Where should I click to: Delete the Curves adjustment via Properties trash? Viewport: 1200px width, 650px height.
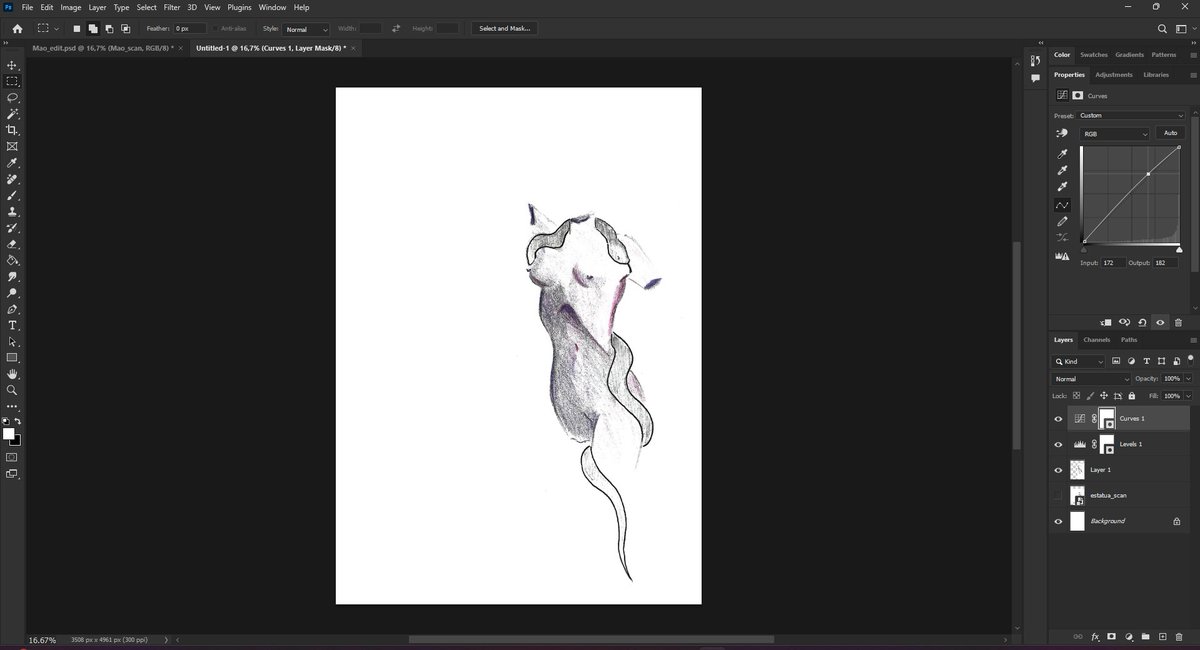1178,322
